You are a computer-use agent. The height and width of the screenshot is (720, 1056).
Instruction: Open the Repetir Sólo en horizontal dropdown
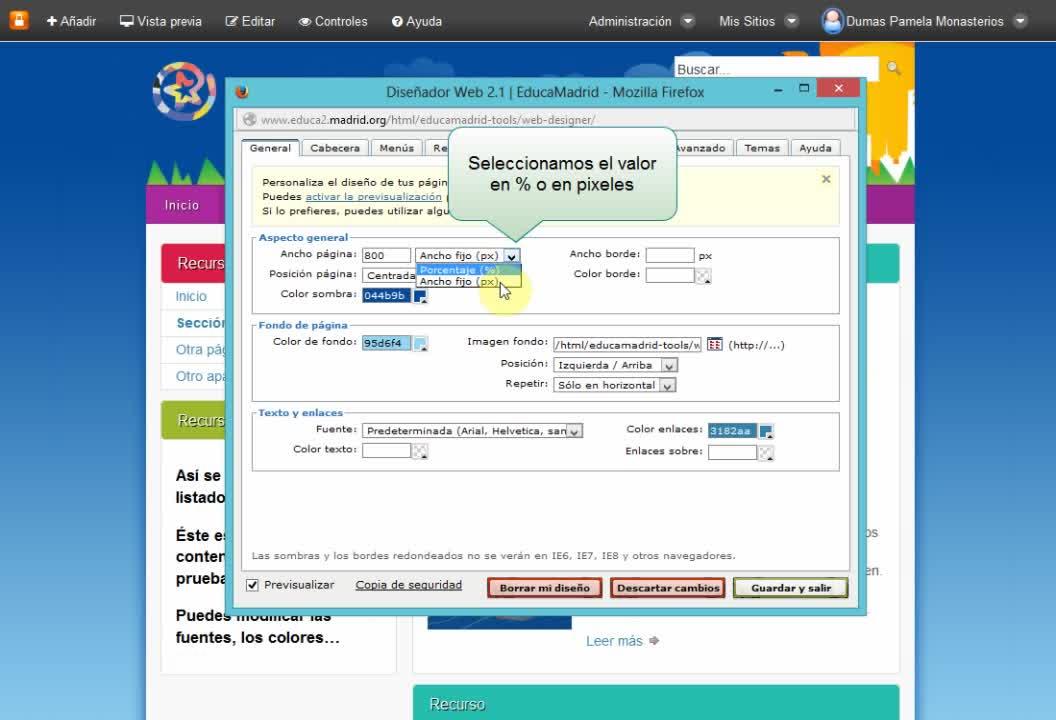[x=614, y=385]
